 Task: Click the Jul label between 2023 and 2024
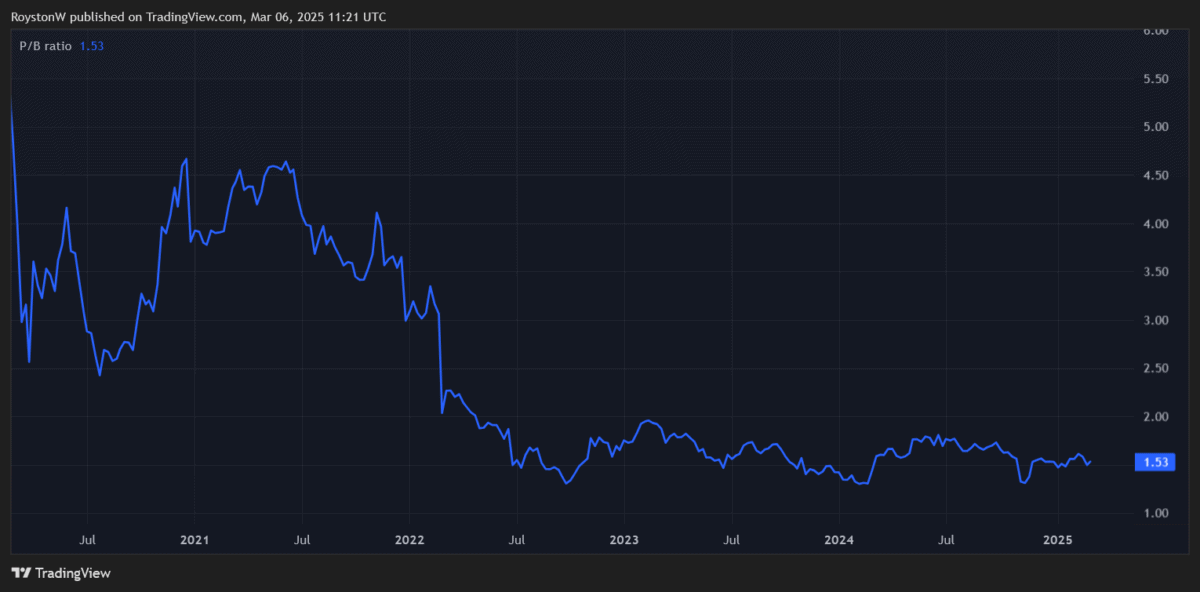732,540
